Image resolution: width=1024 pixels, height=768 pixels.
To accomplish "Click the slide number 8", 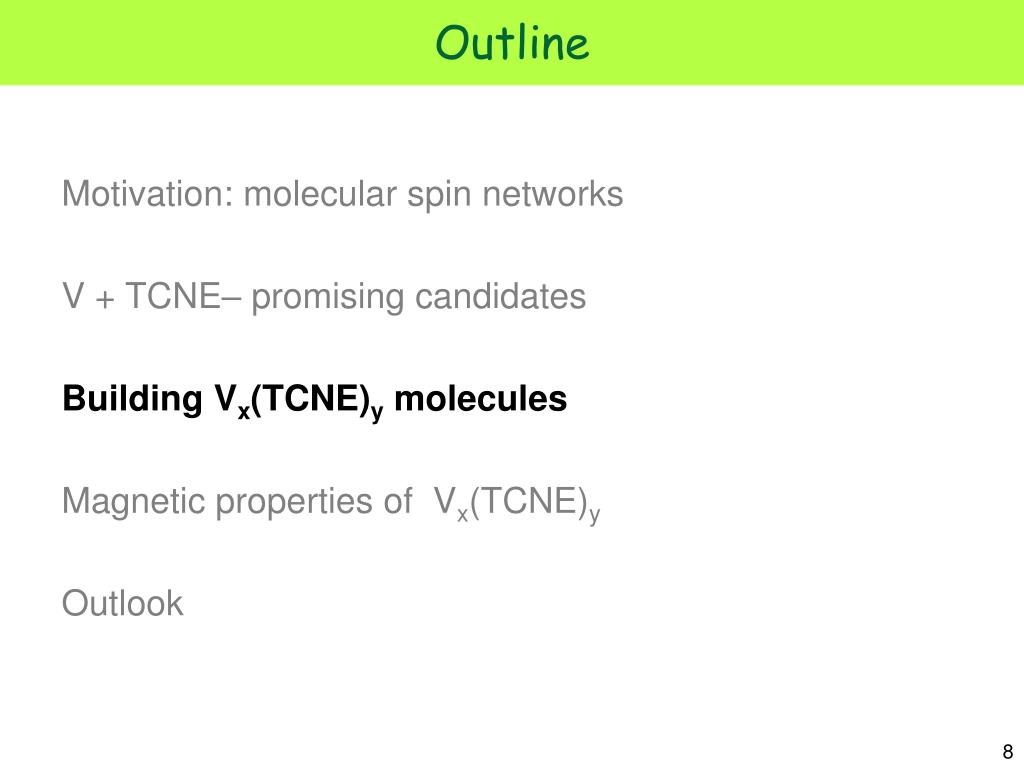I will click(x=1008, y=751).
